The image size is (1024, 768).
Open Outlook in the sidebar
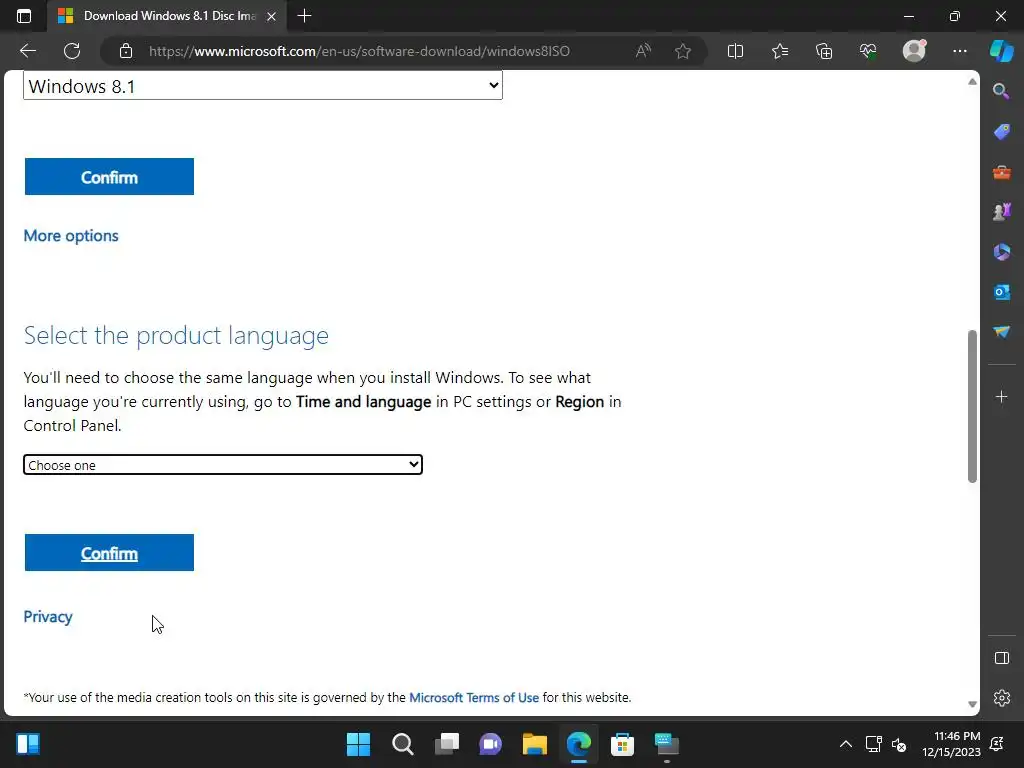(1001, 292)
